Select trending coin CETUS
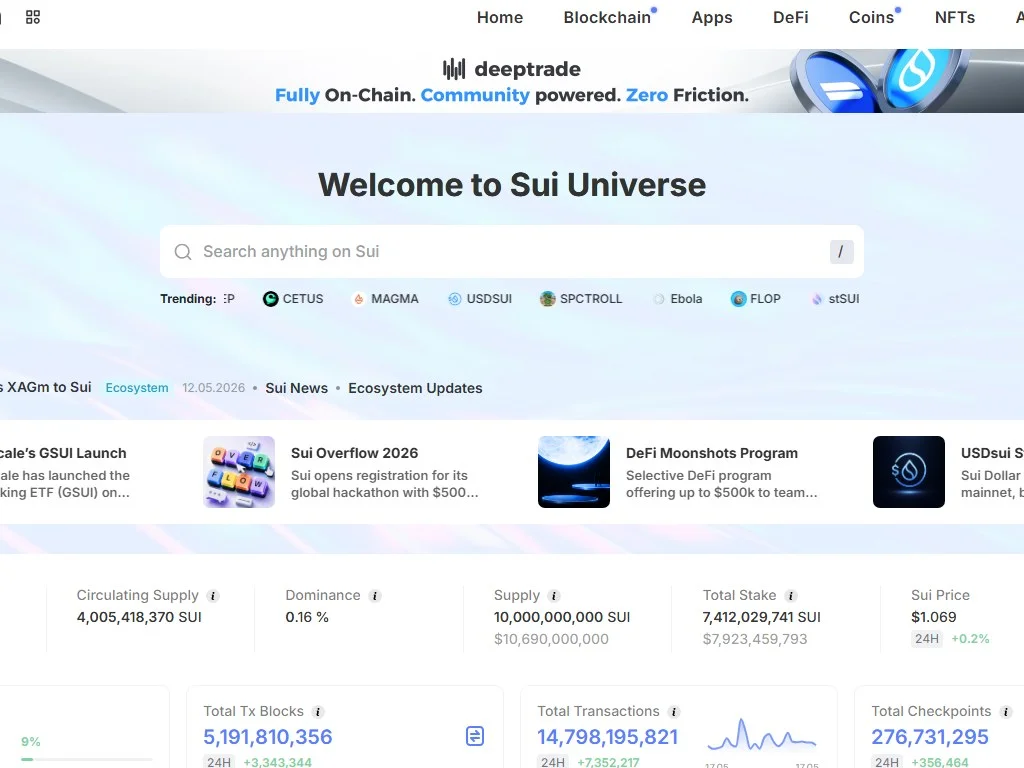The image size is (1024, 768). [293, 298]
